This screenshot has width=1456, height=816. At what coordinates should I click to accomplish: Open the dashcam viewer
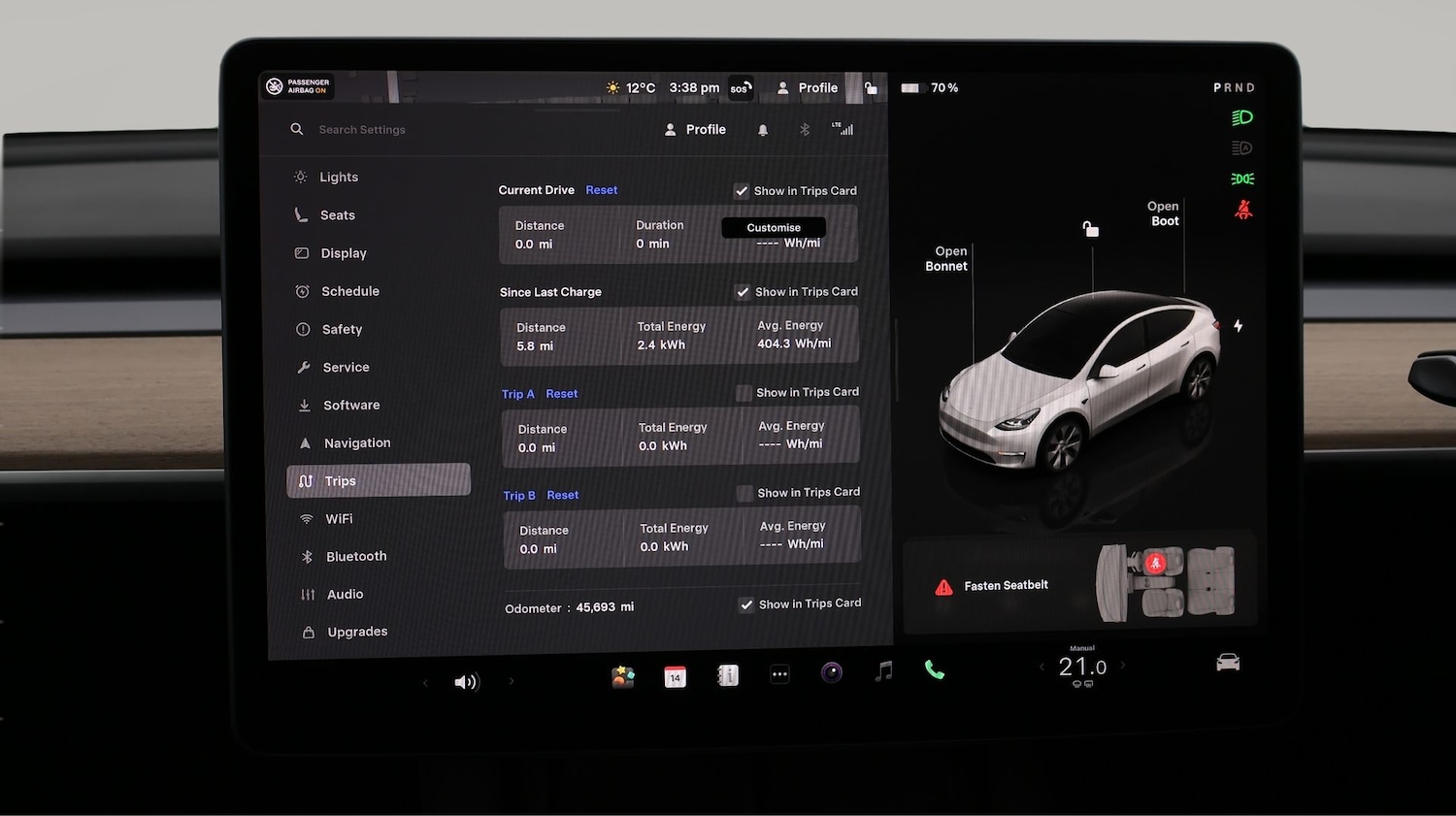pyautogui.click(x=832, y=671)
